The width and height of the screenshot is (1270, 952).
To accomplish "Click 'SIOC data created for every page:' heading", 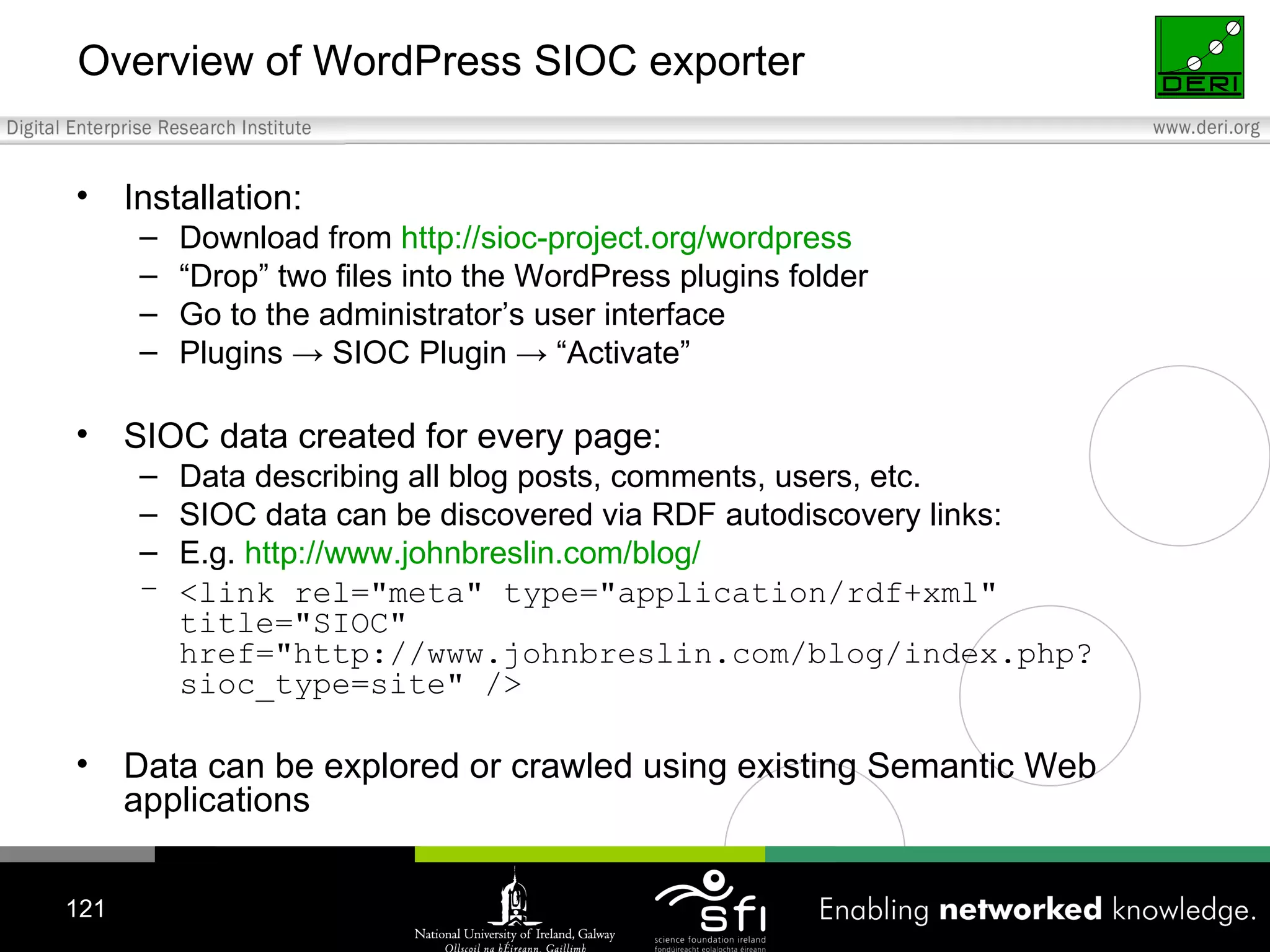I will (393, 436).
